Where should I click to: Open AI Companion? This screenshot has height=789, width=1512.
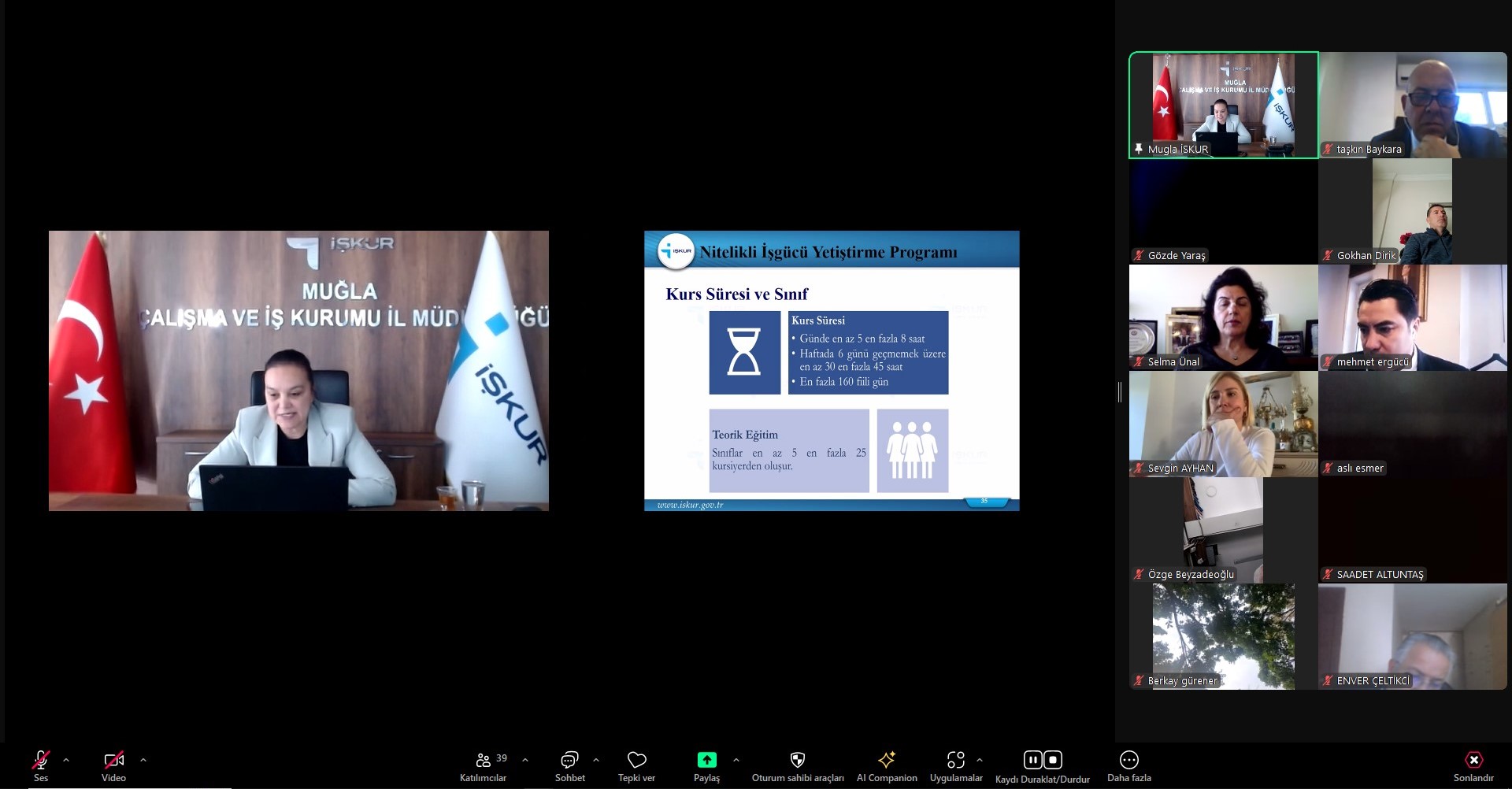[x=887, y=765]
